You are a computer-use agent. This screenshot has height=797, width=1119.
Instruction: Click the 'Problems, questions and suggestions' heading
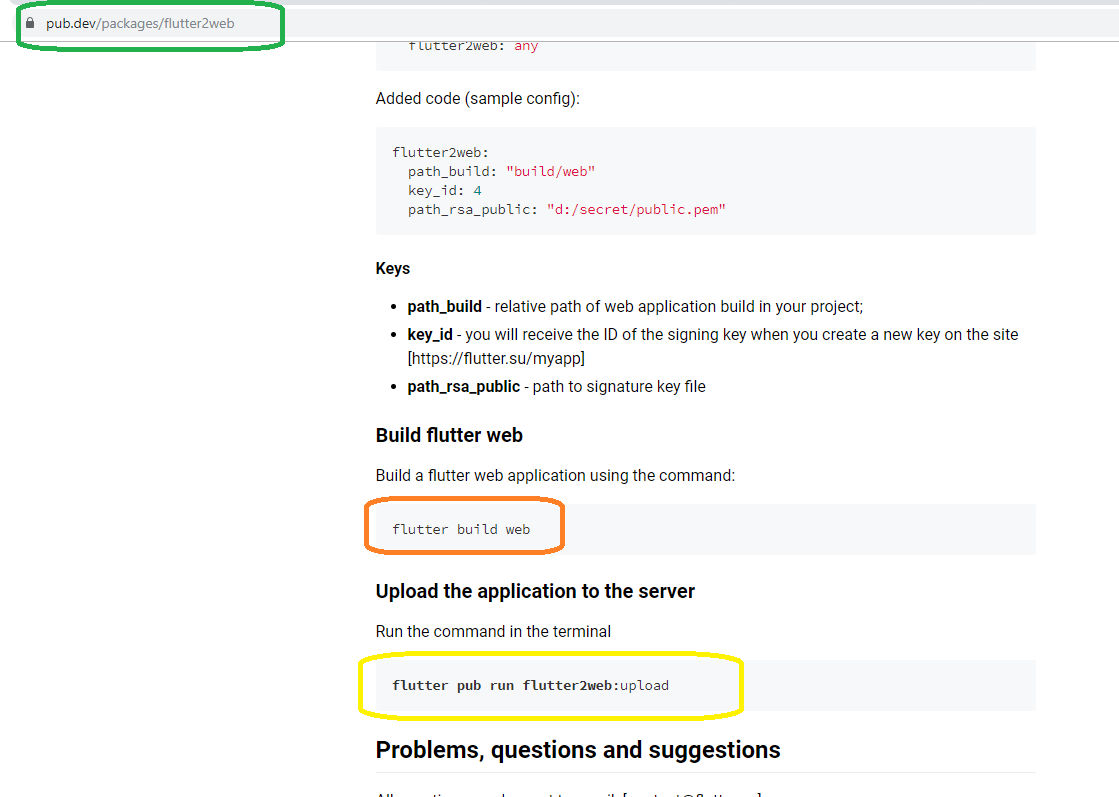pos(577,749)
